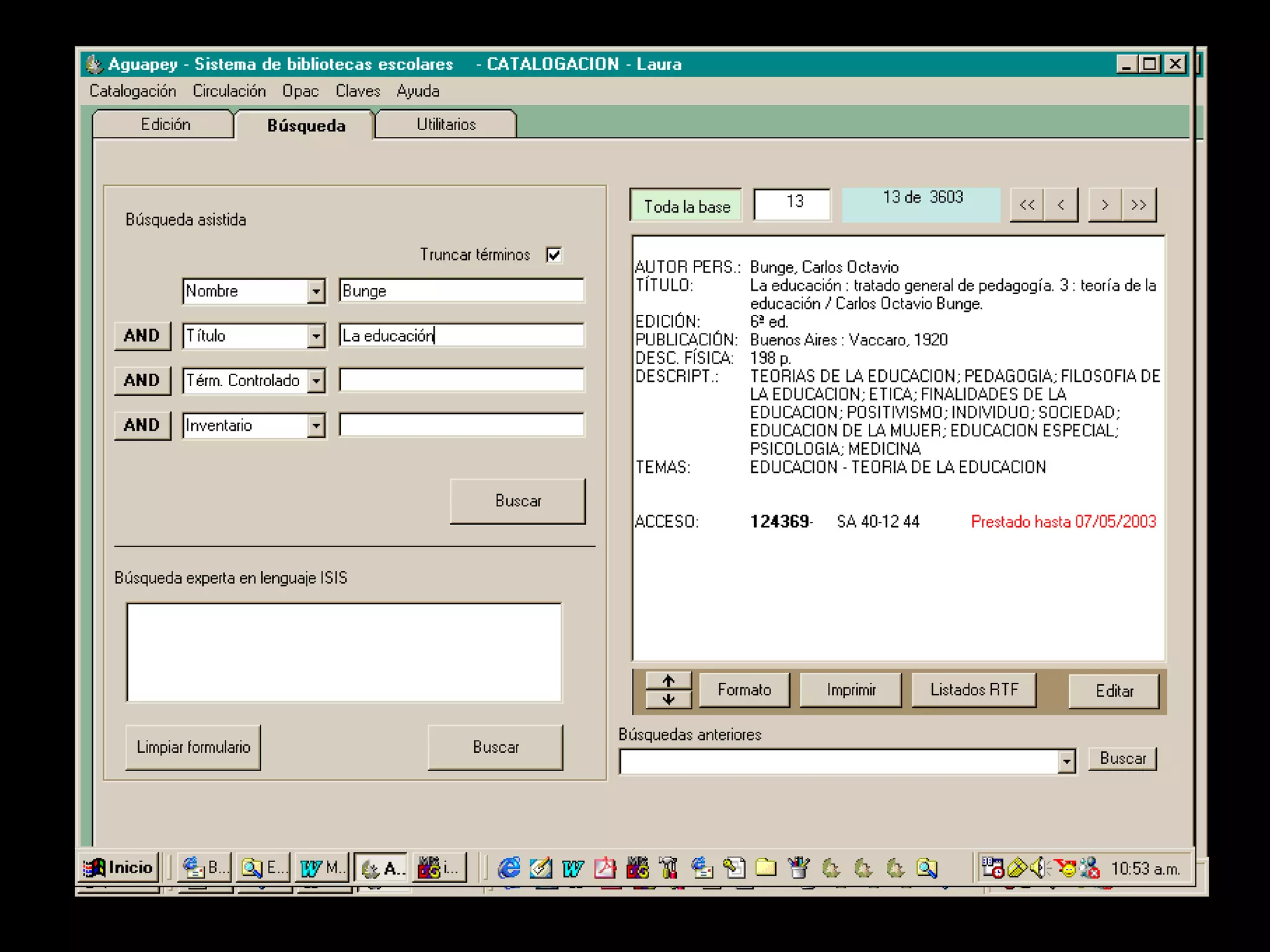The width and height of the screenshot is (1270, 952).
Task: Expand the Térm. Controlado dropdown
Action: 316,381
